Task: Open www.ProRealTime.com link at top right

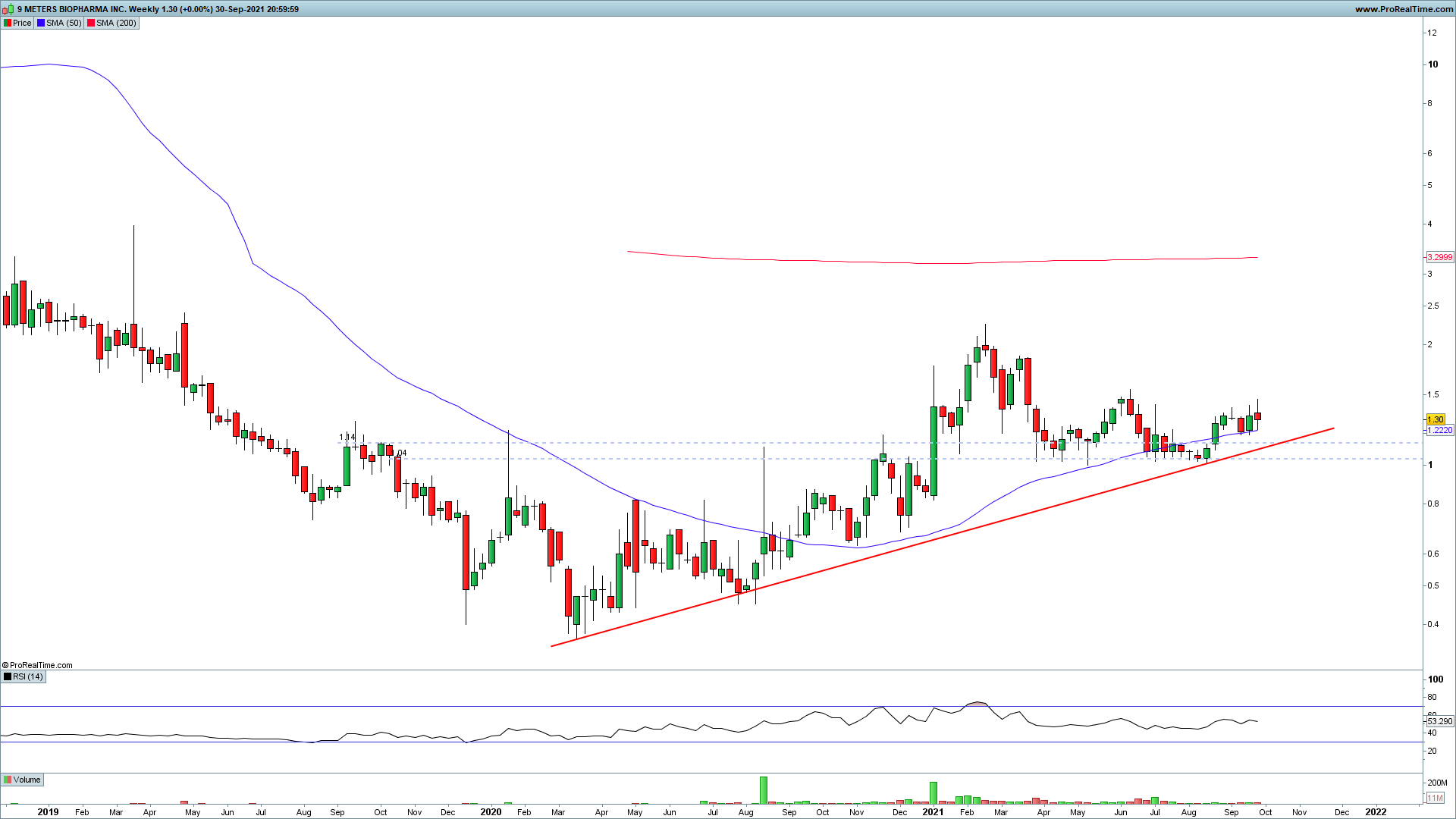Action: coord(1403,9)
